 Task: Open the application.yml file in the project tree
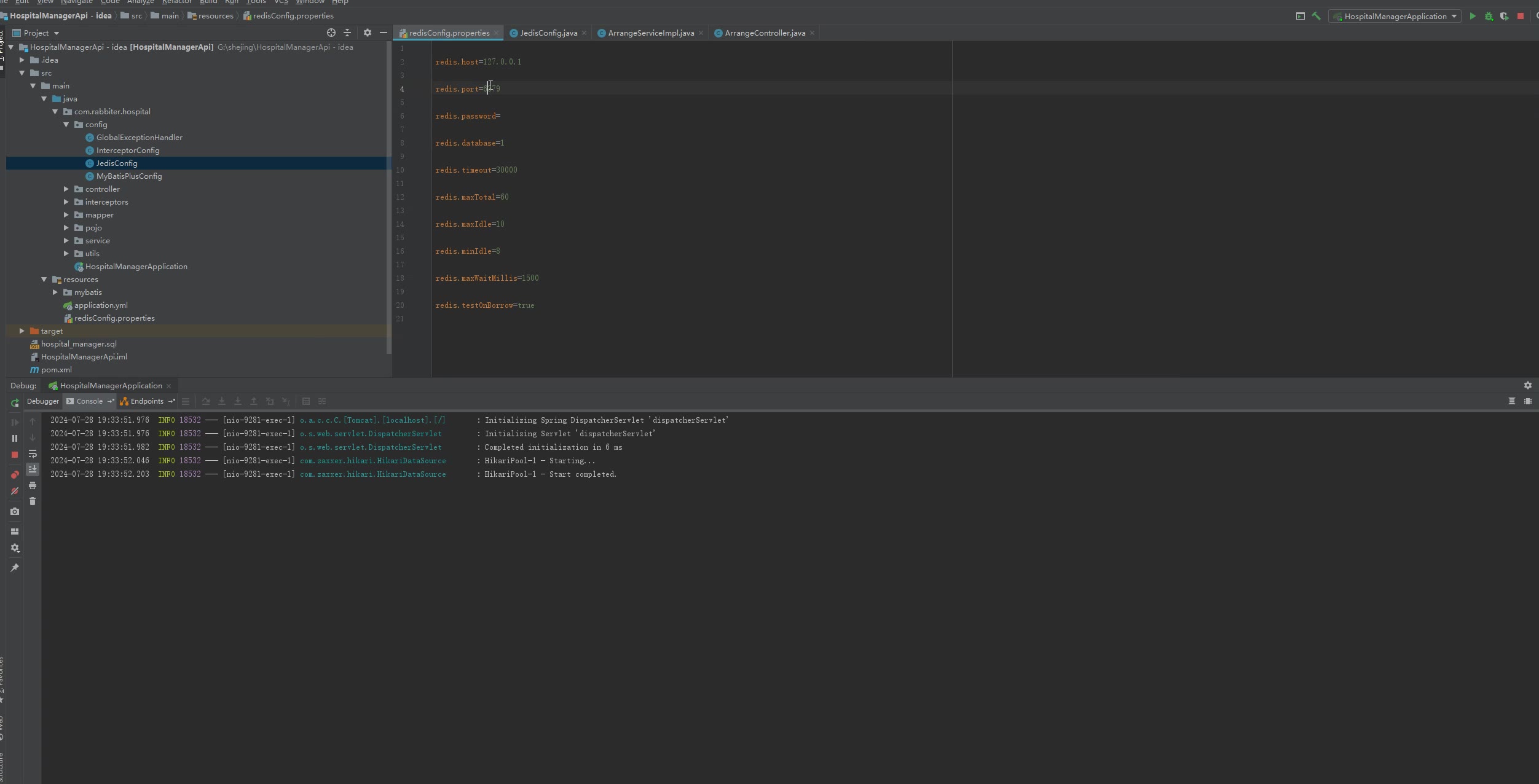(101, 305)
